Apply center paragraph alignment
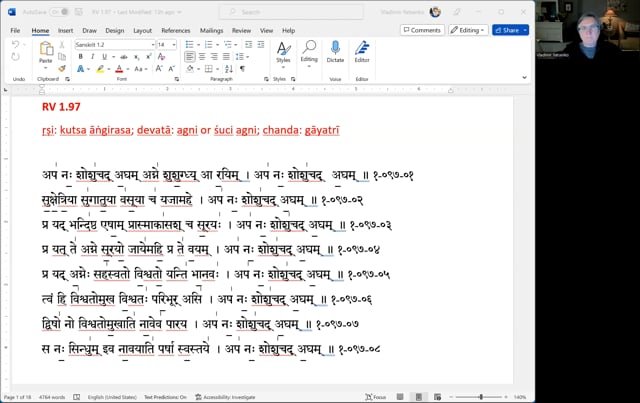The width and height of the screenshot is (640, 403). [201, 57]
